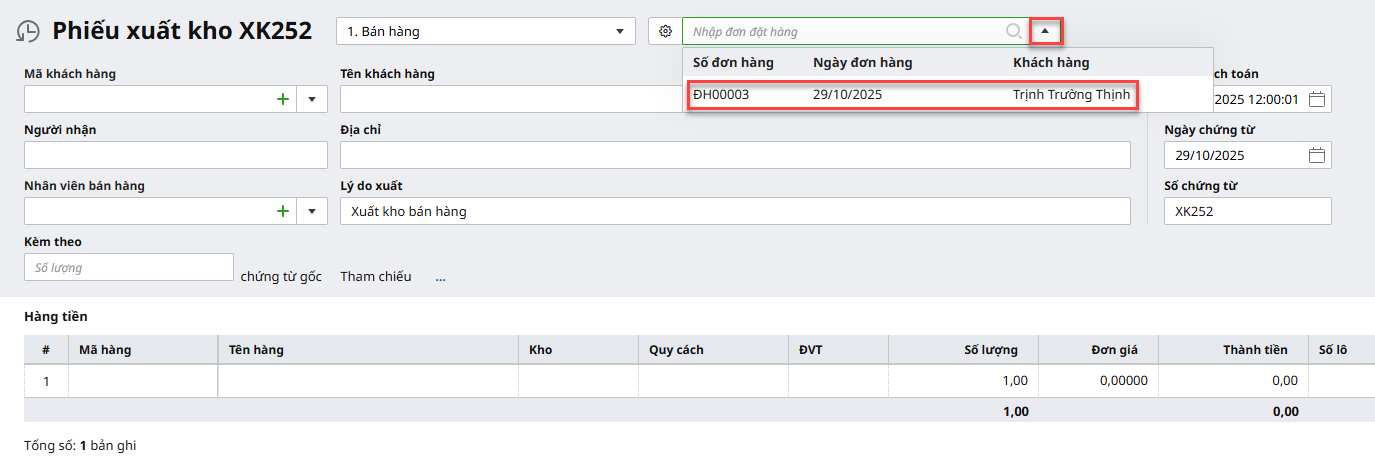1375x465 pixels.
Task: Expand the Nhân viên bán hàng dropdown
Action: click(312, 211)
